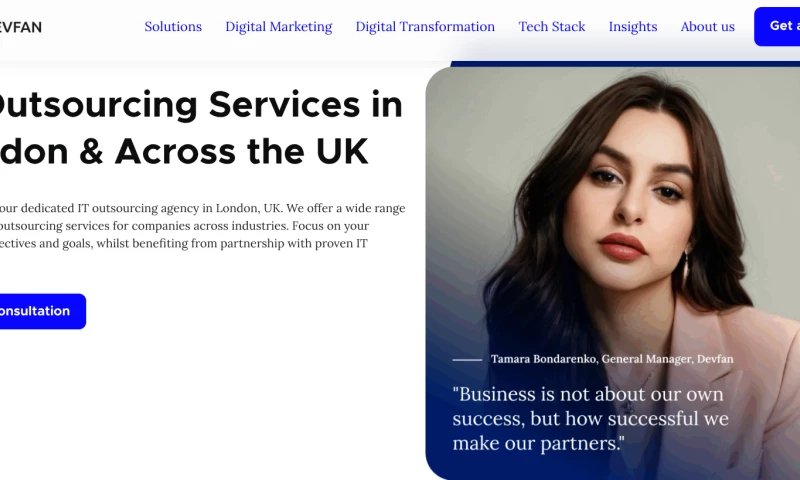Go to Digital Marketing nav link
Screen dimensions: 800x480
tap(279, 27)
